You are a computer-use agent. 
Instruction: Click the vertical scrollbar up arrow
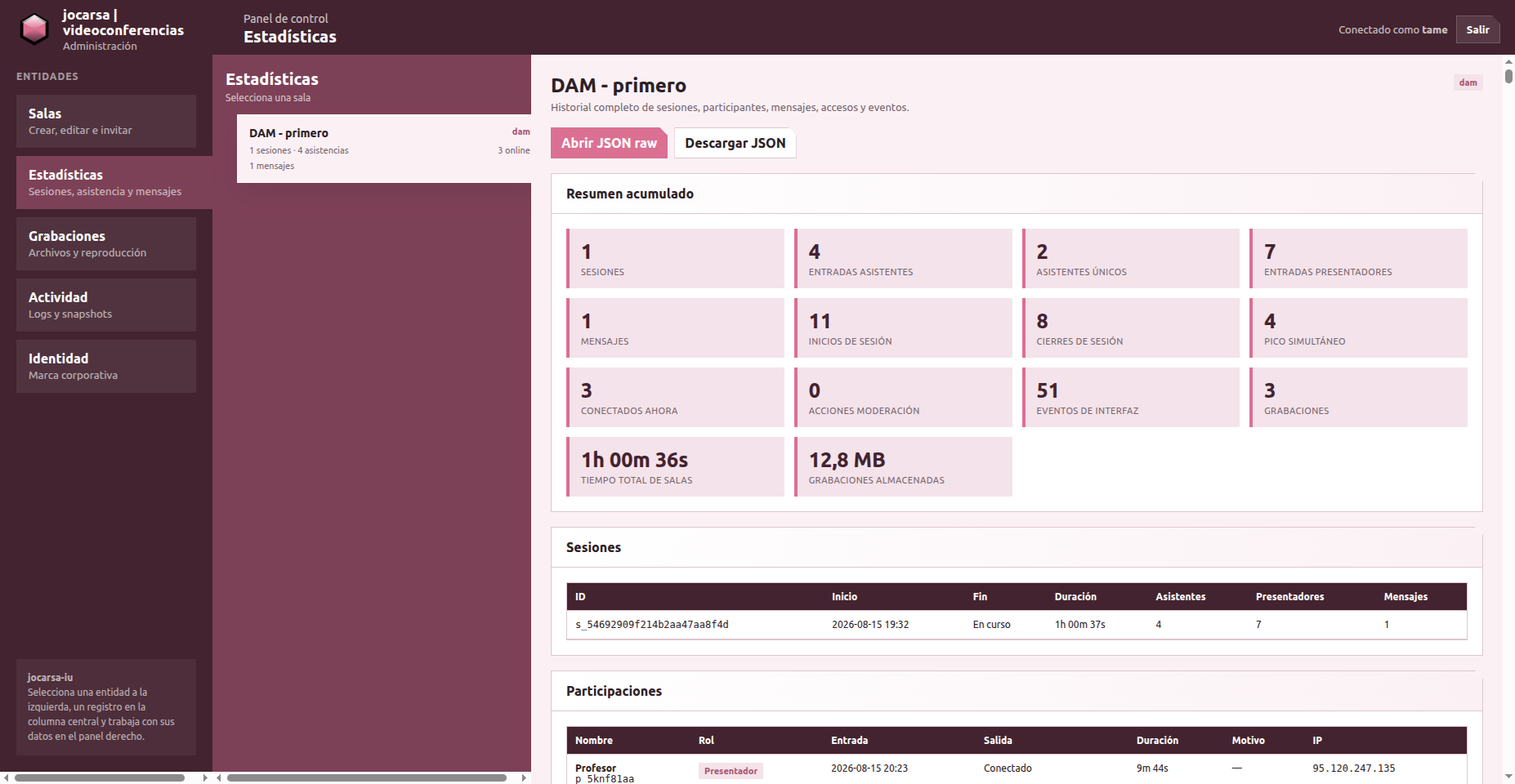coord(1508,61)
